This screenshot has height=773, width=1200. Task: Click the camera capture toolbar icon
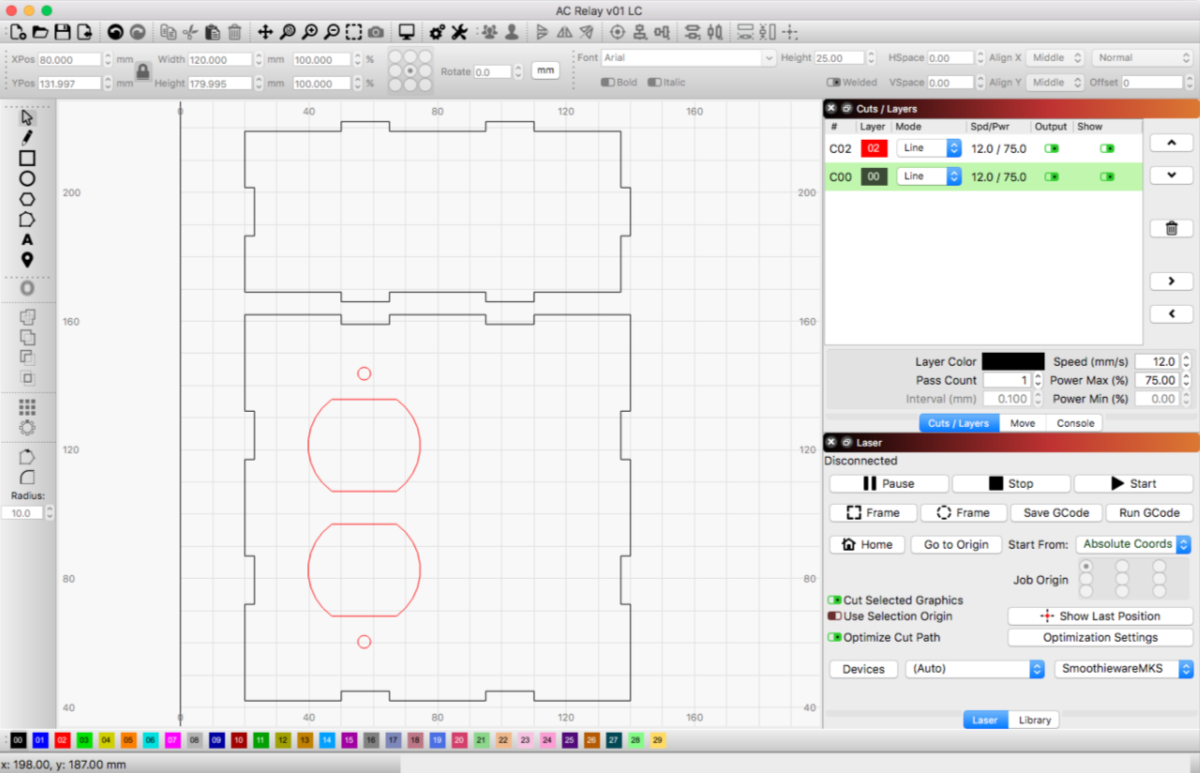coord(374,31)
